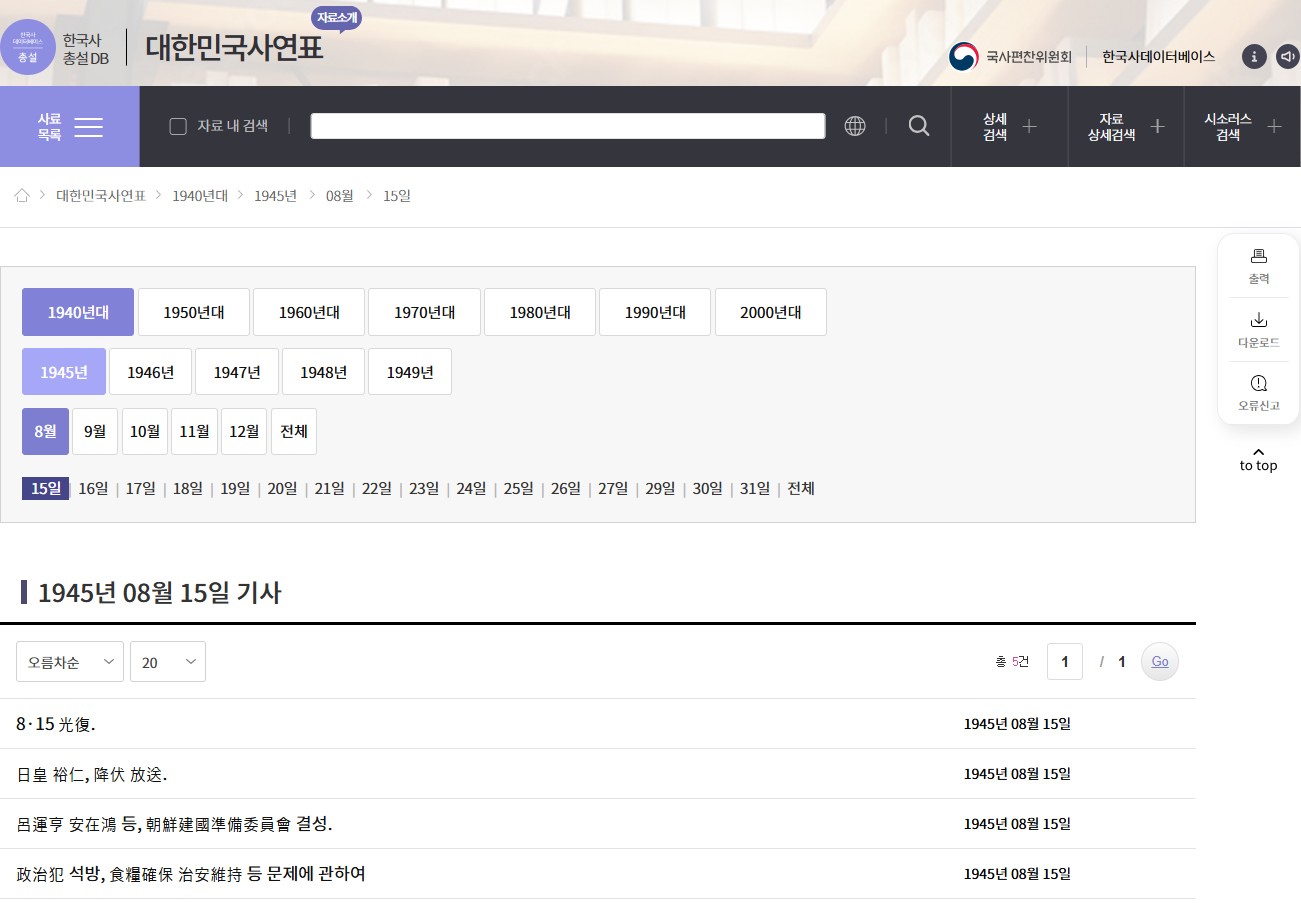Expand the 시소러스 검색 panel
The height and width of the screenshot is (903, 1301).
[x=1242, y=127]
